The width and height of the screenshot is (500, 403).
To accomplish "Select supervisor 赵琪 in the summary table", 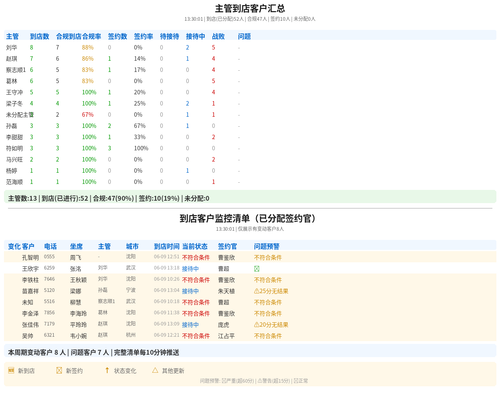I will click(x=11, y=59).
